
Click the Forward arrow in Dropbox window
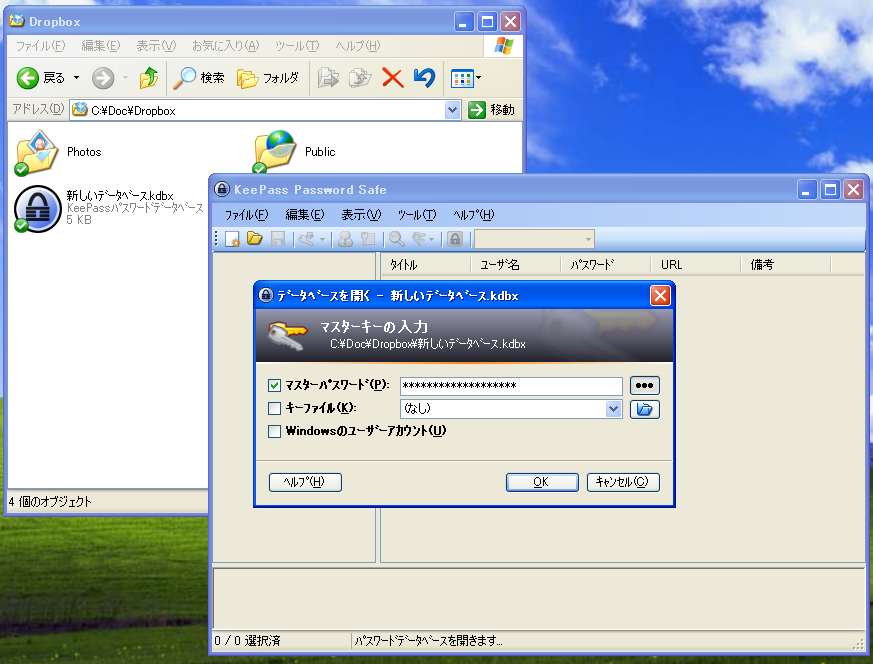coord(103,78)
